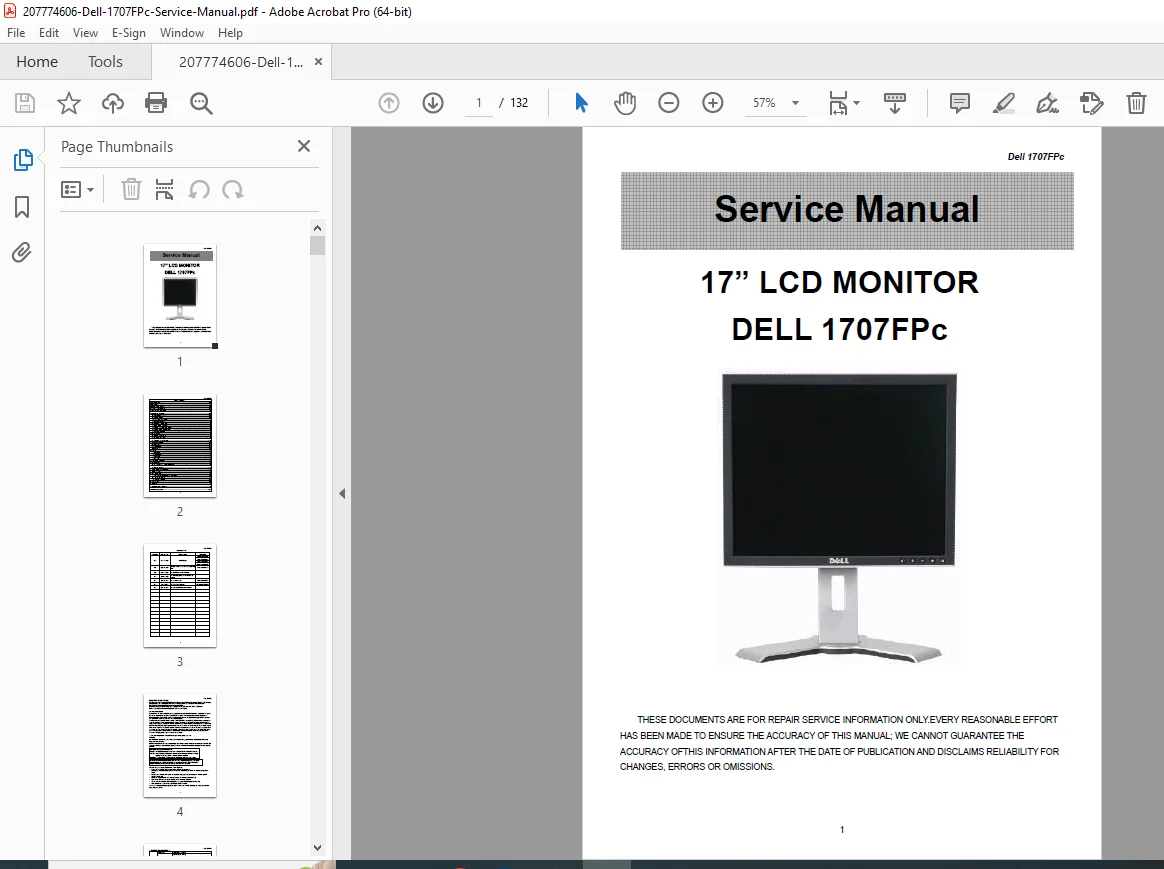Open the File menu
This screenshot has height=869, width=1164.
[x=16, y=33]
